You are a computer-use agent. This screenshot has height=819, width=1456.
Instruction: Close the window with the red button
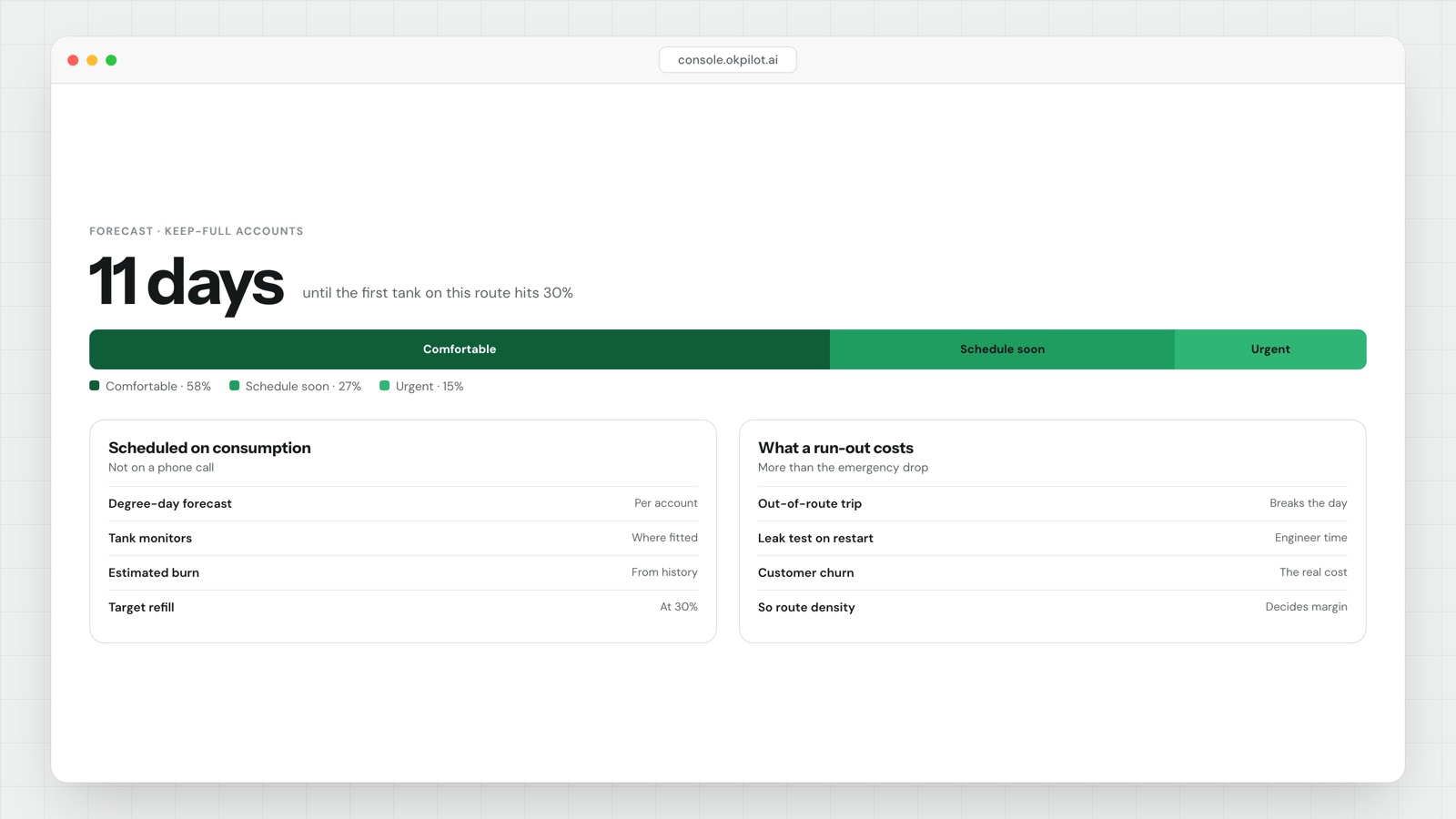73,60
